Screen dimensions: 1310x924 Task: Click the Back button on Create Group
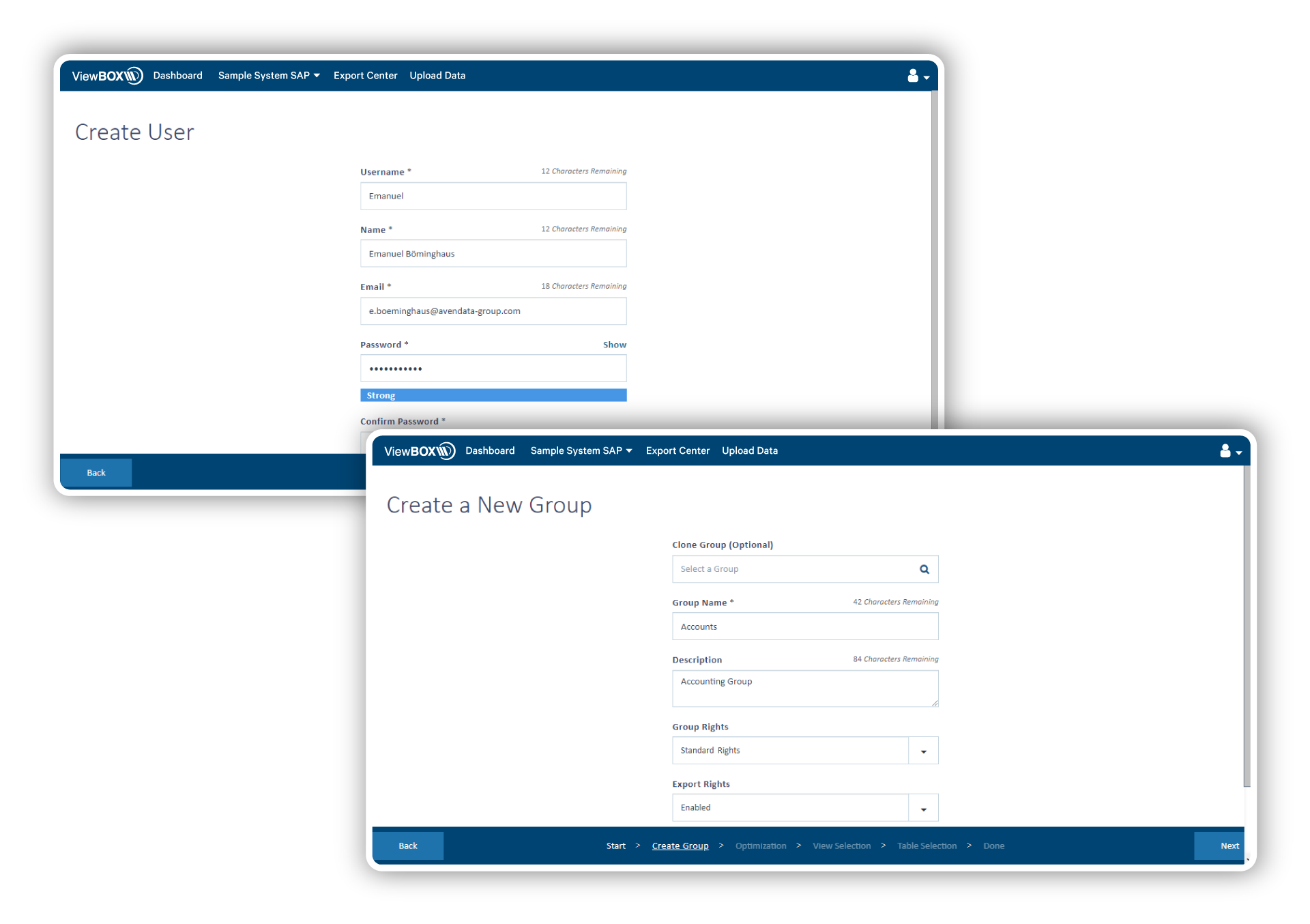[410, 845]
